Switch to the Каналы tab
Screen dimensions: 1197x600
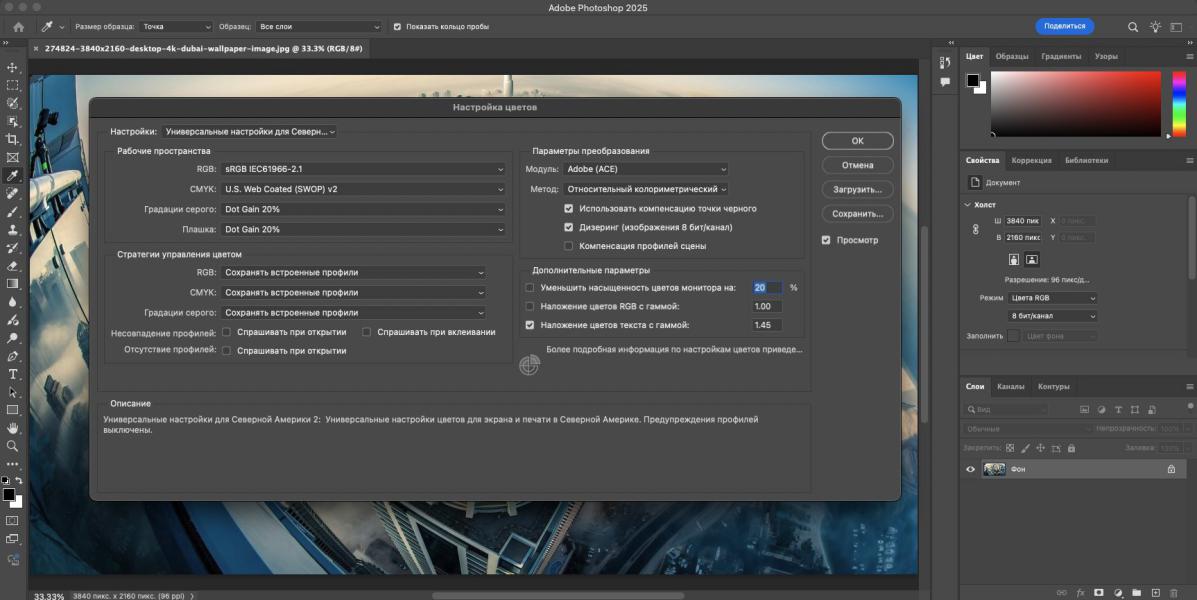(1010, 387)
